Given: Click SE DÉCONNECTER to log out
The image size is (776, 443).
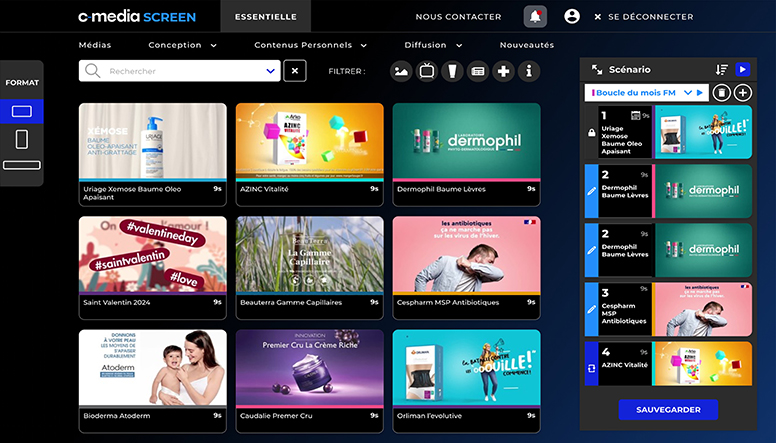Looking at the screenshot, I should coord(644,17).
